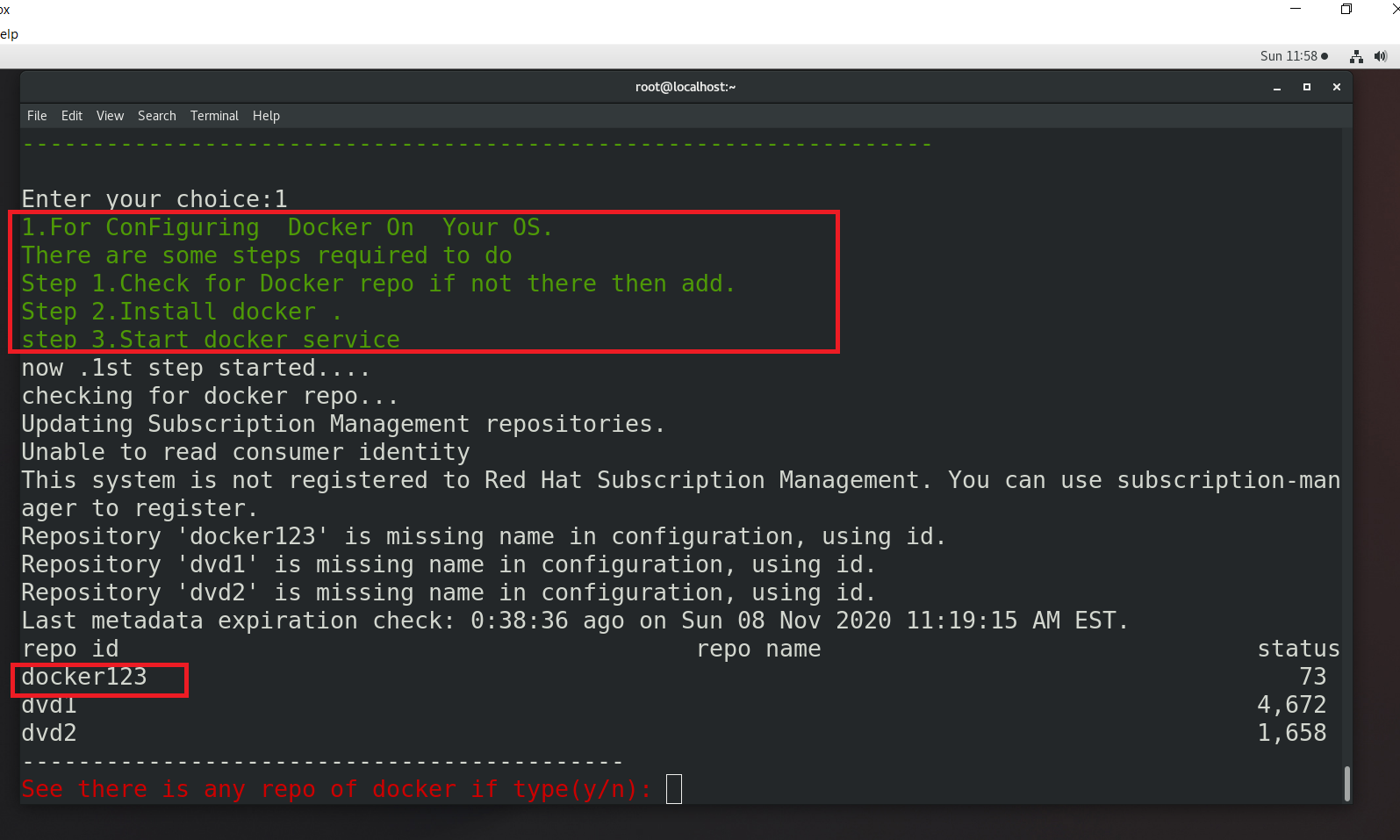
Task: Click 'Repository 'docker123' is missing name' line
Action: [484, 536]
